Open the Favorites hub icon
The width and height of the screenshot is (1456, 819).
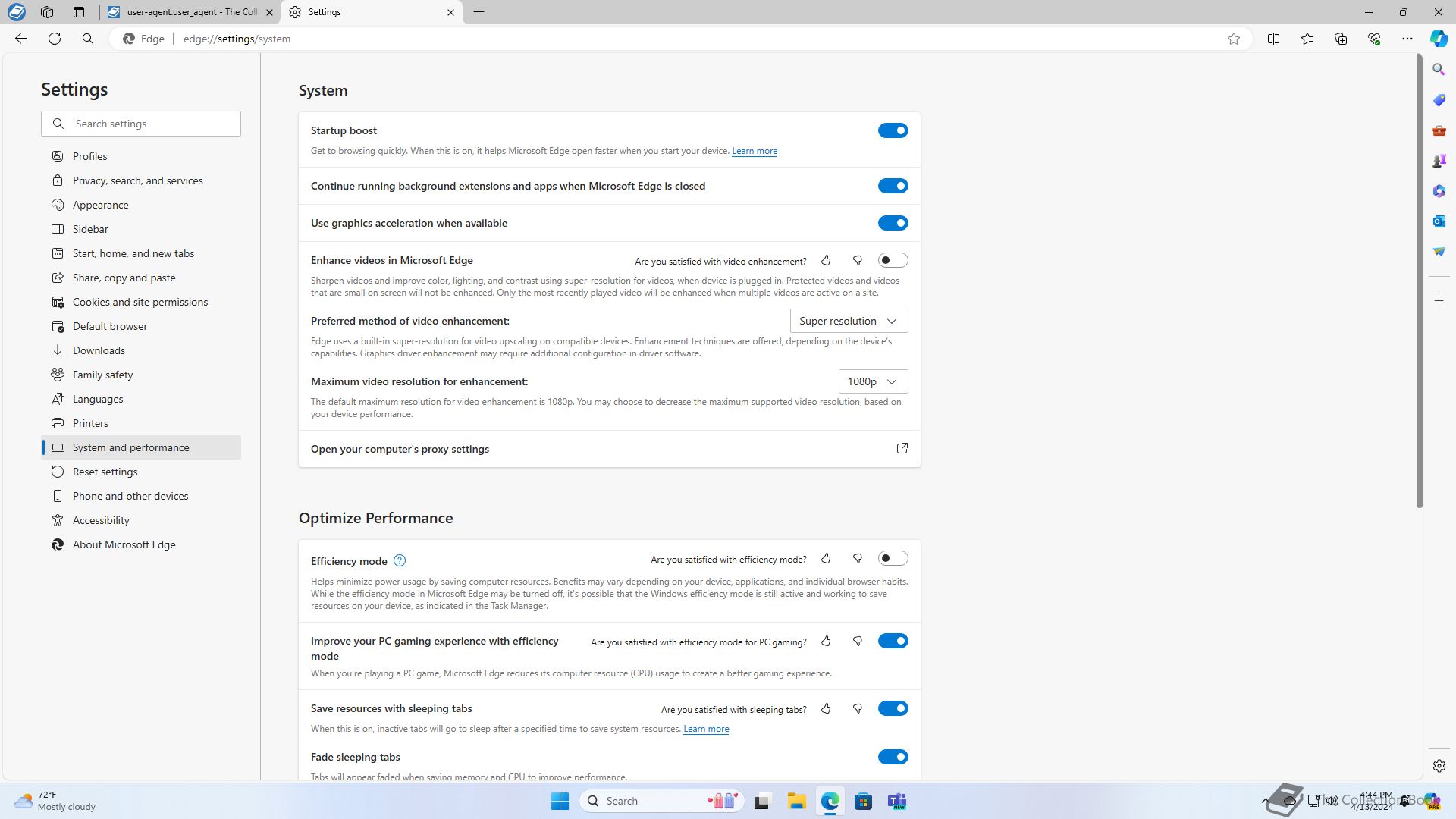click(1307, 39)
